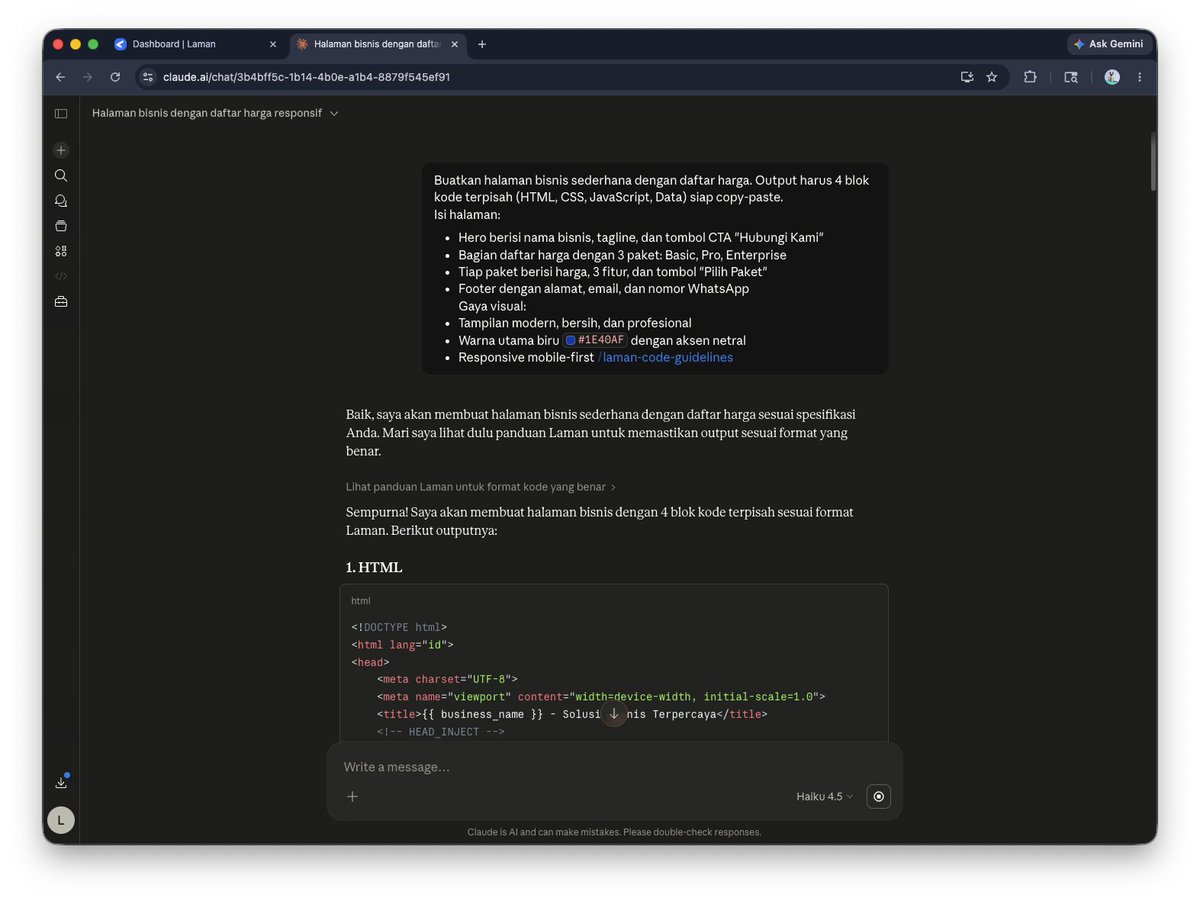Screen dimensions: 1200x901
Task: Click the 'Footer dengan alamat' bullet
Action: tap(603, 289)
